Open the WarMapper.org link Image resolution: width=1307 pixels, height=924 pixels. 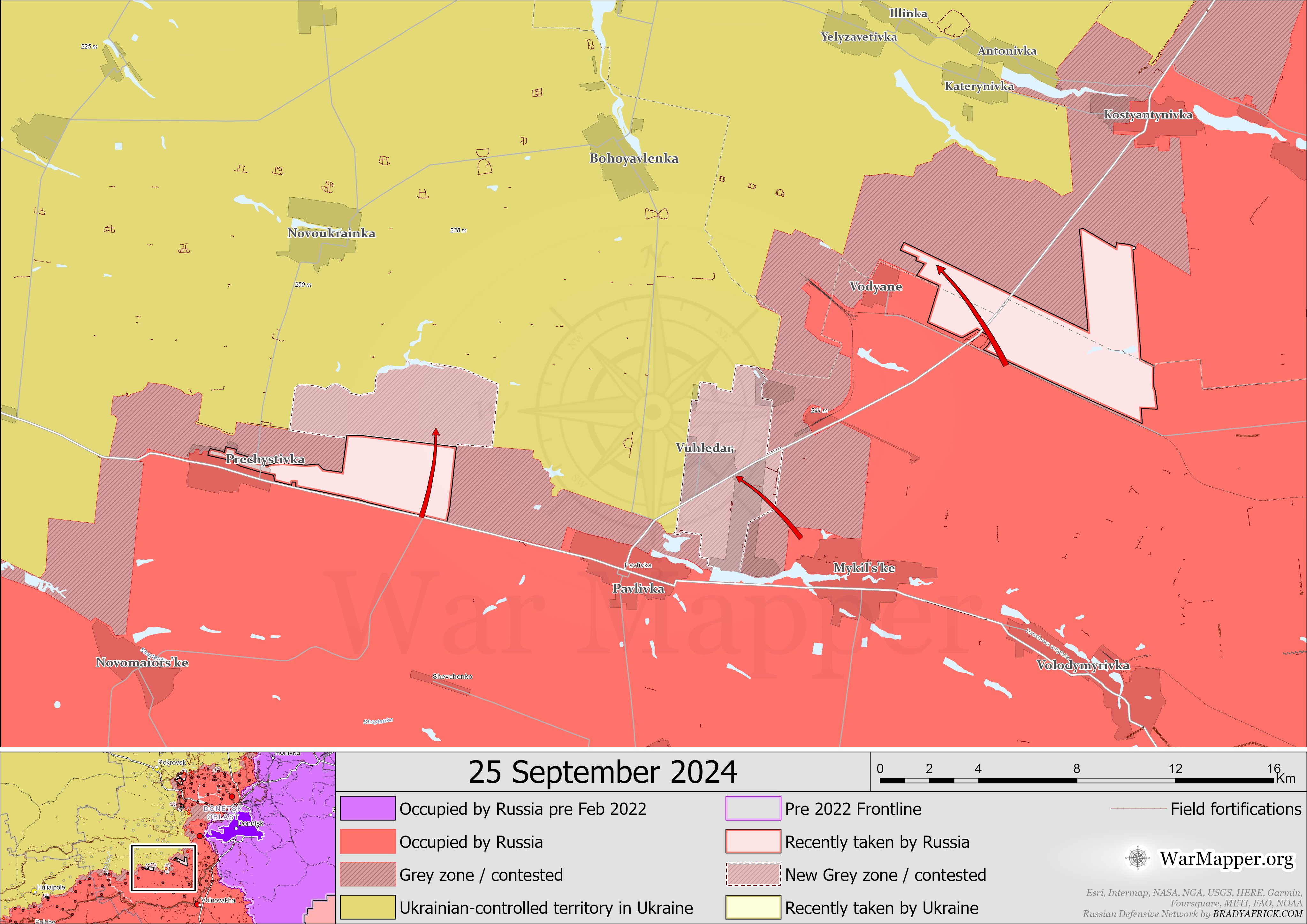1227,859
